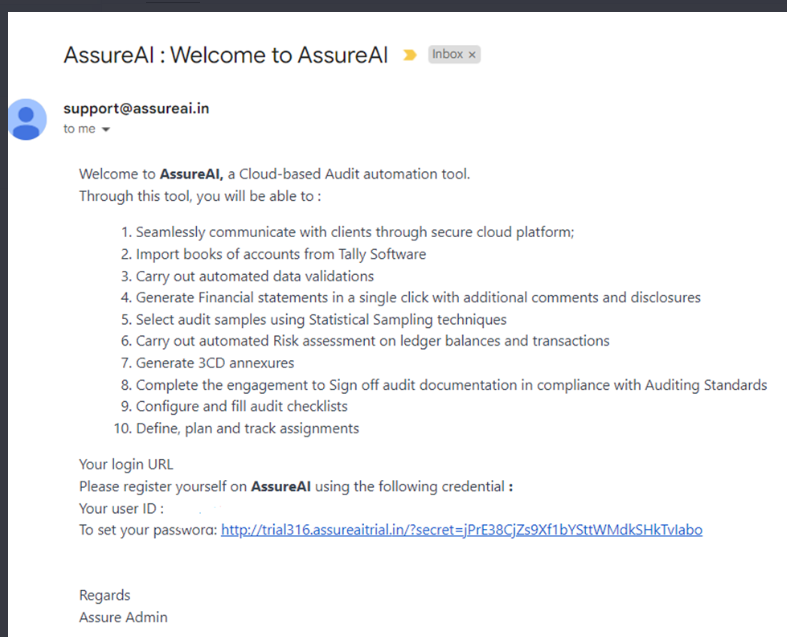Click the Inbox label chip
787x637 pixels.
point(447,55)
